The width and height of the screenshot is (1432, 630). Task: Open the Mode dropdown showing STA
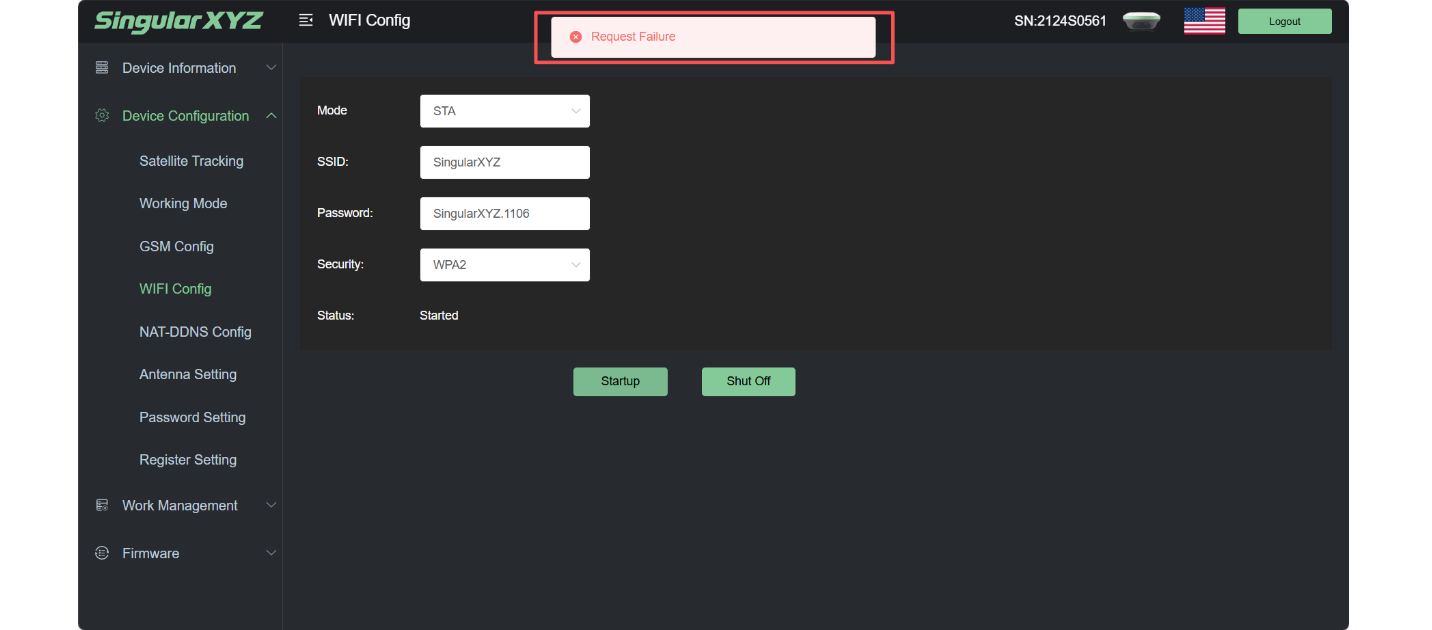click(504, 111)
